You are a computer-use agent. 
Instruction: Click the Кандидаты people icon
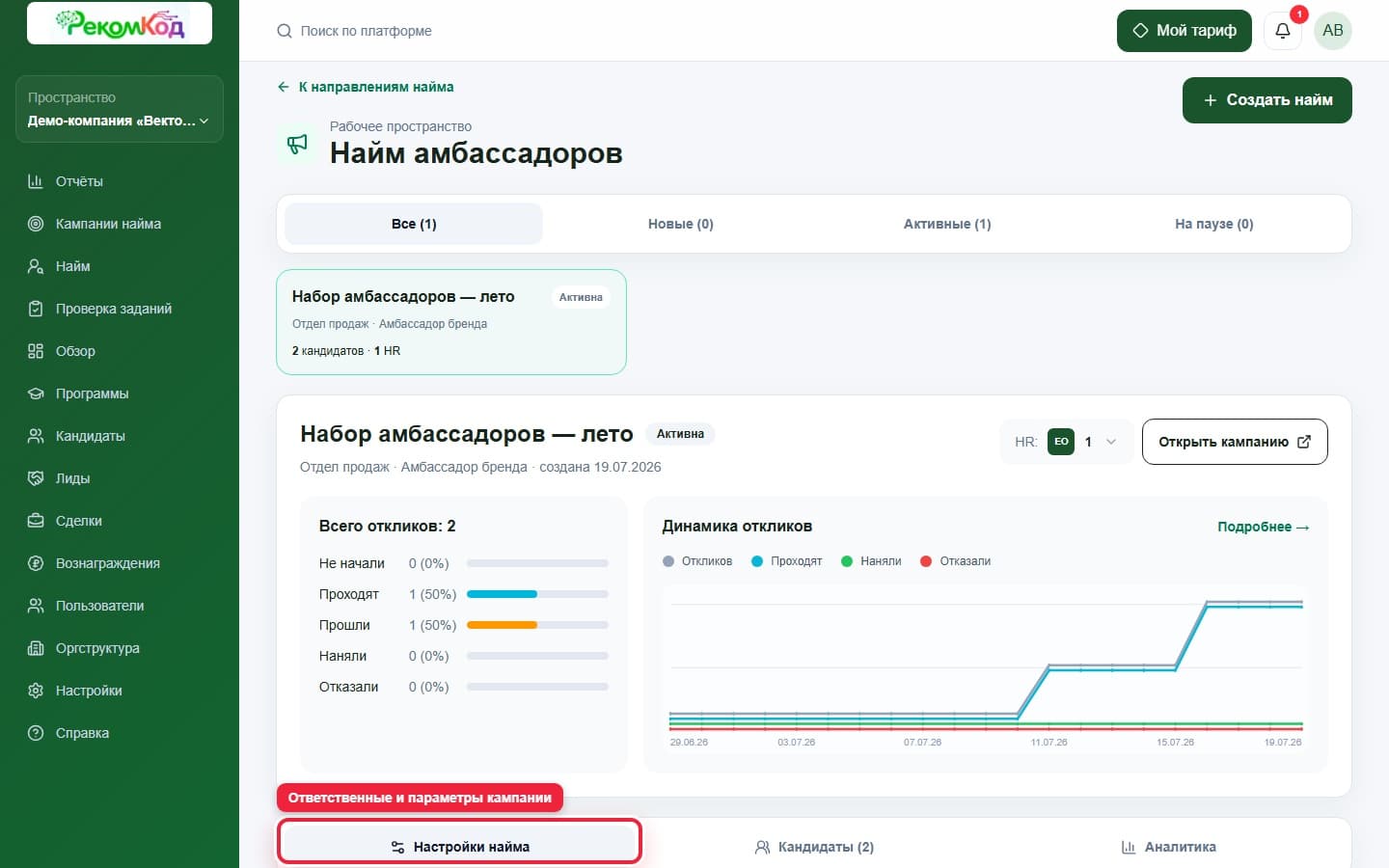[36, 436]
